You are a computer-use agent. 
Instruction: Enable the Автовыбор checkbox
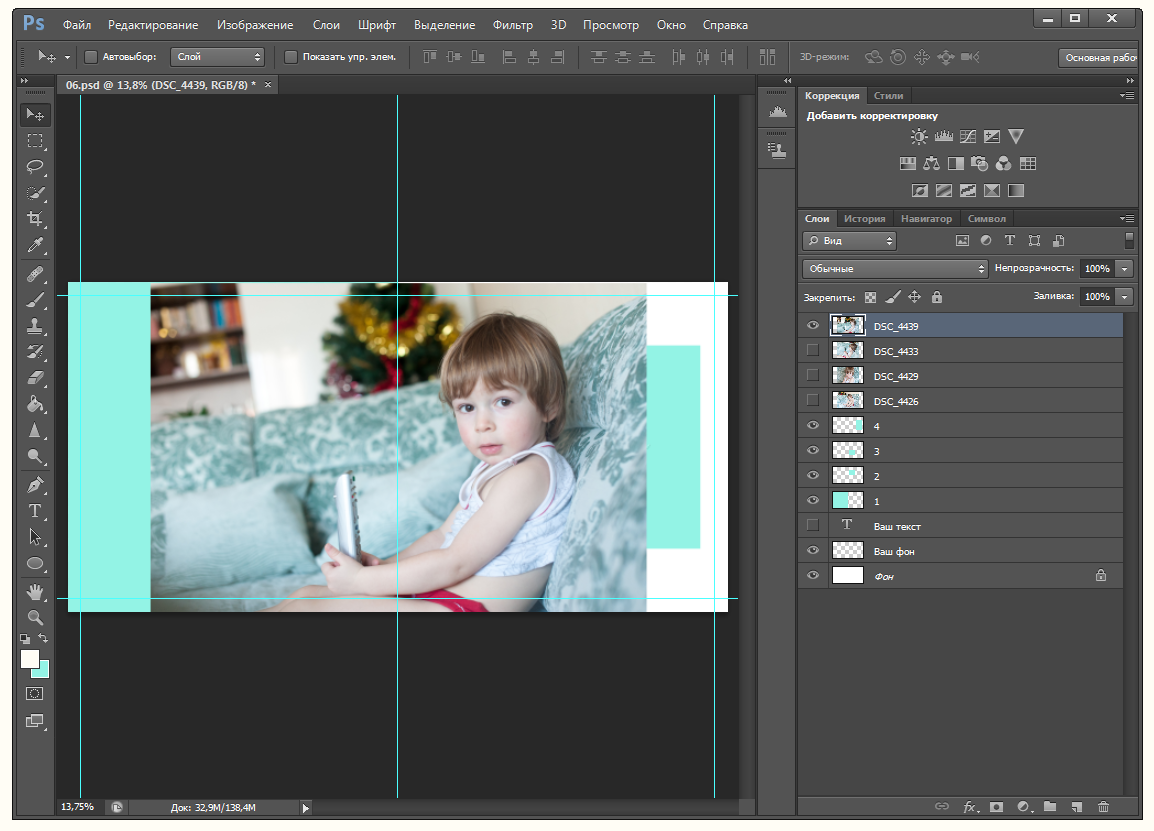(91, 57)
